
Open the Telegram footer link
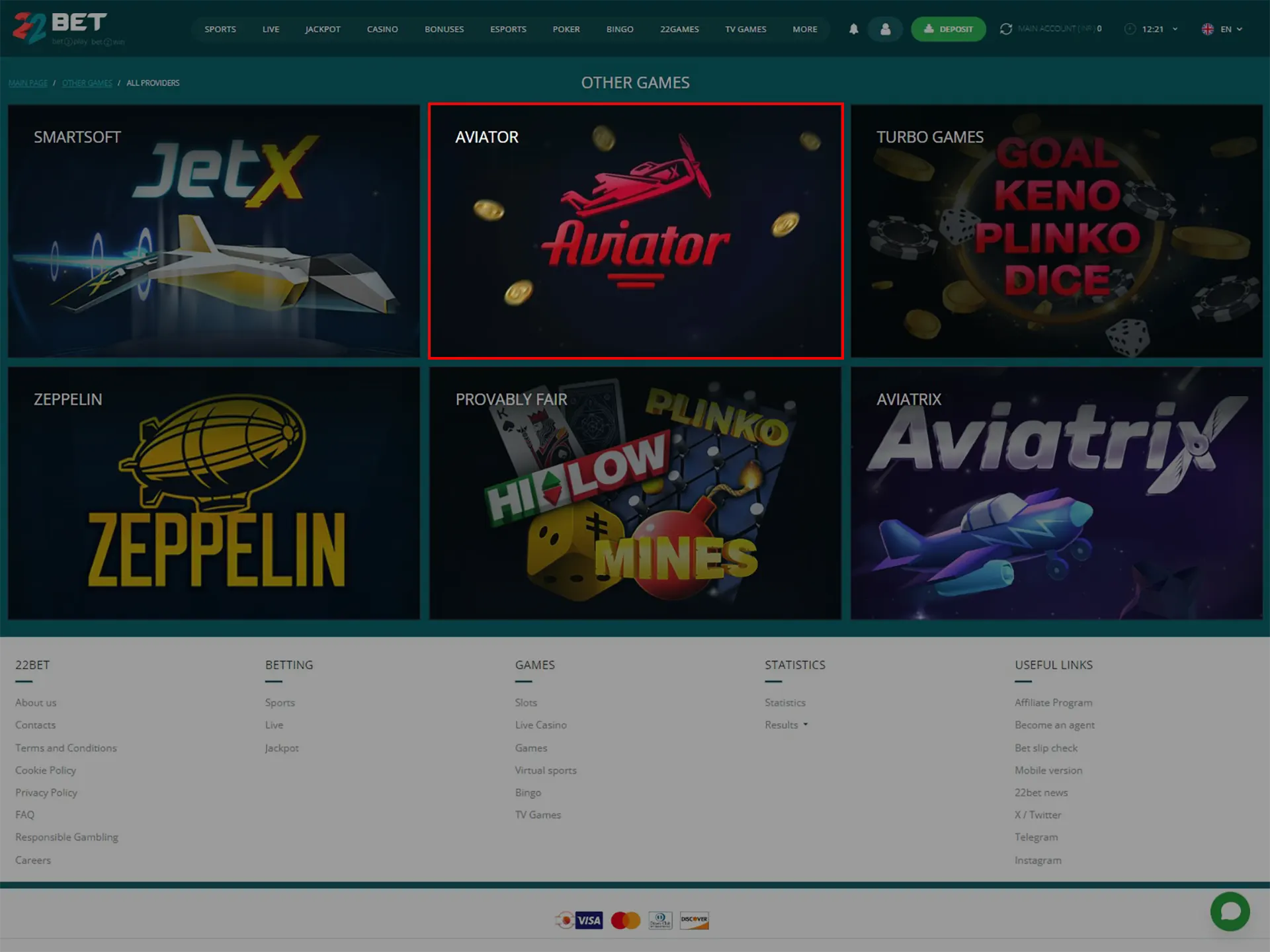[x=1036, y=837]
